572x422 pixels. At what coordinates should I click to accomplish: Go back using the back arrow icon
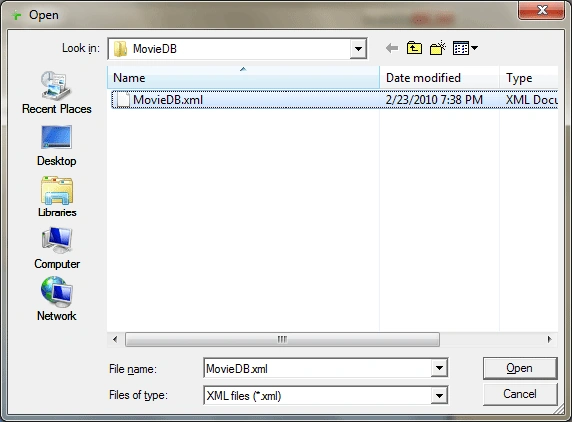pos(392,48)
